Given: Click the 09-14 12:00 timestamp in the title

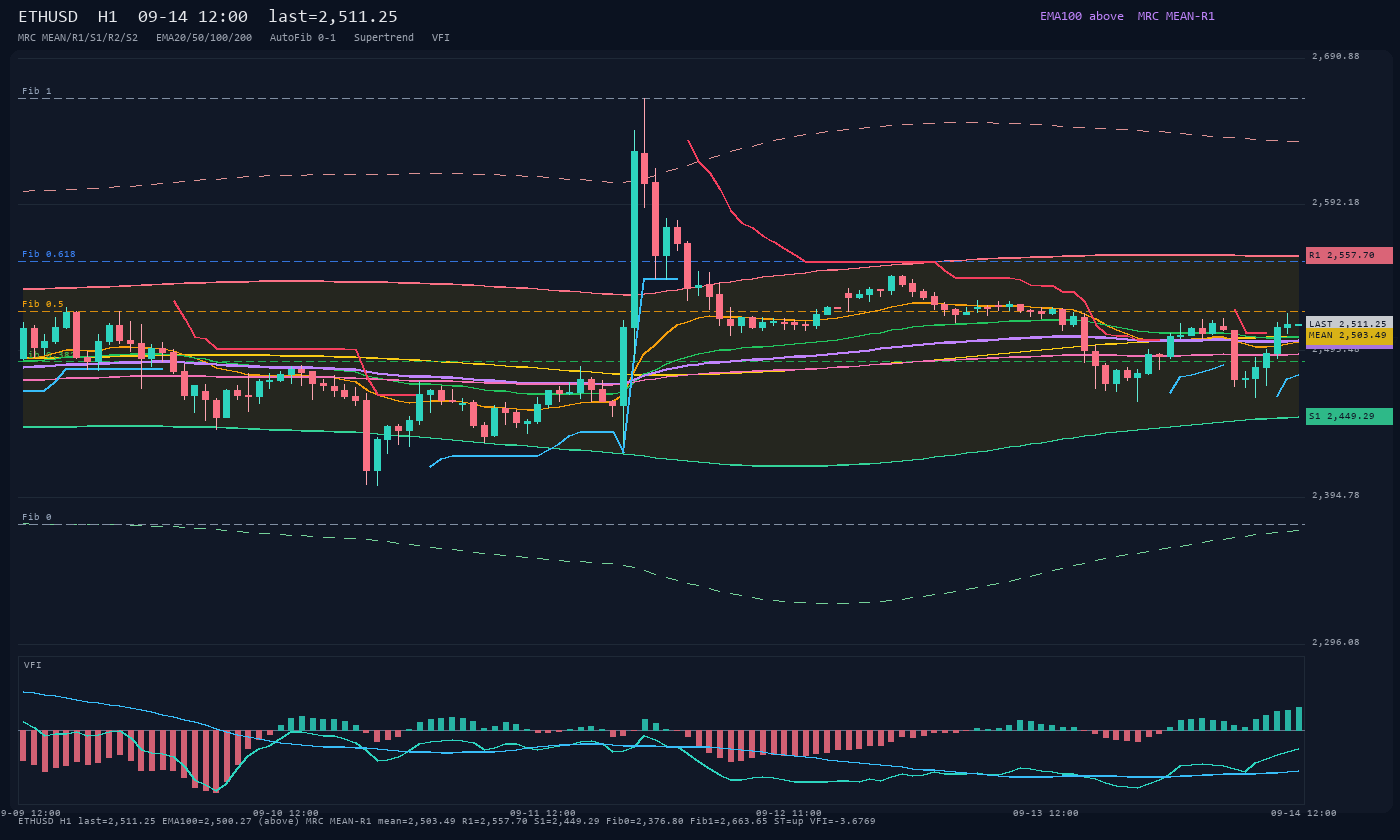Looking at the screenshot, I should pyautogui.click(x=193, y=17).
